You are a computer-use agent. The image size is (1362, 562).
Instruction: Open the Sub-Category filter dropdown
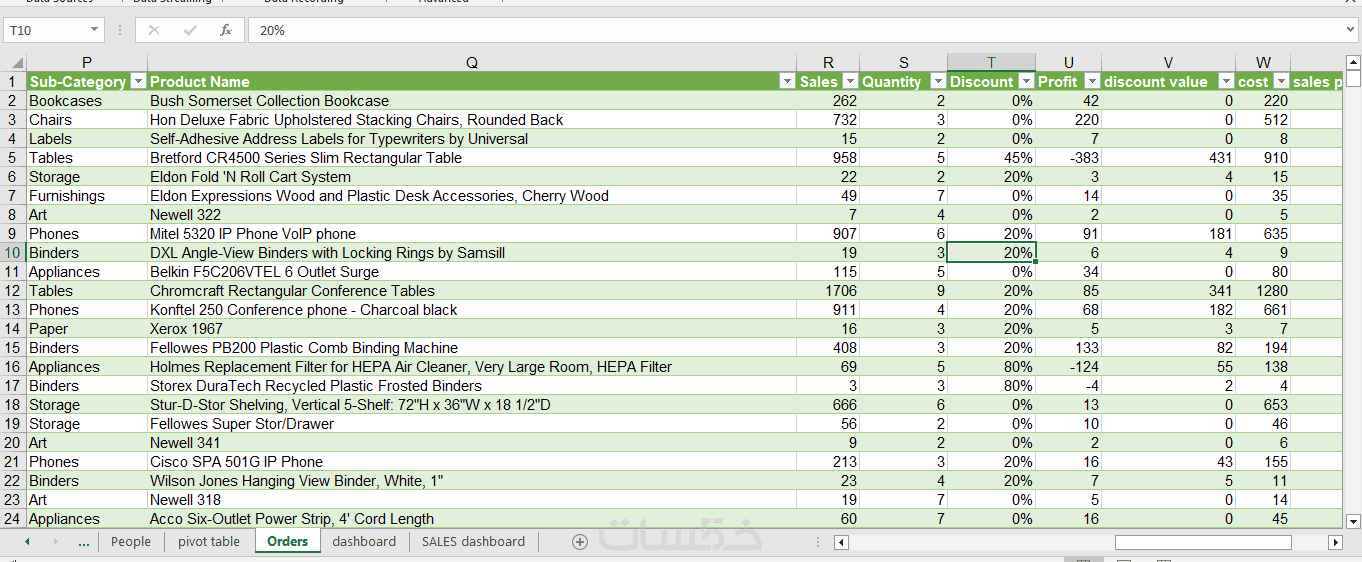pyautogui.click(x=139, y=82)
